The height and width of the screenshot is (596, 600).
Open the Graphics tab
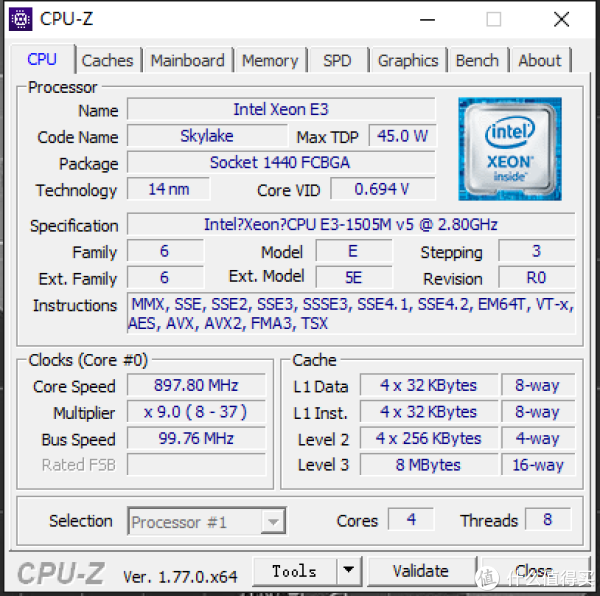408,60
